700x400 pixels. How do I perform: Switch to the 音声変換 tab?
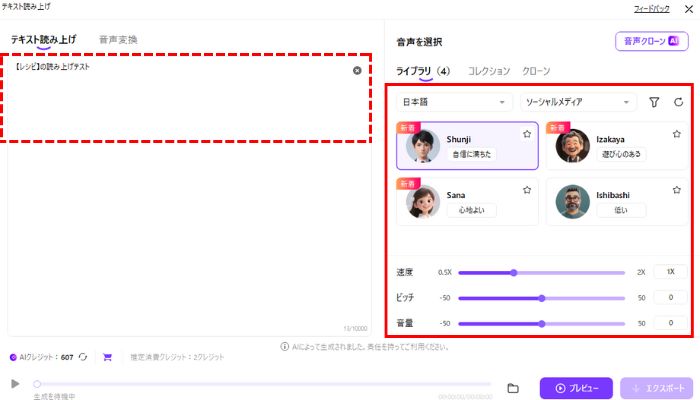(118, 40)
